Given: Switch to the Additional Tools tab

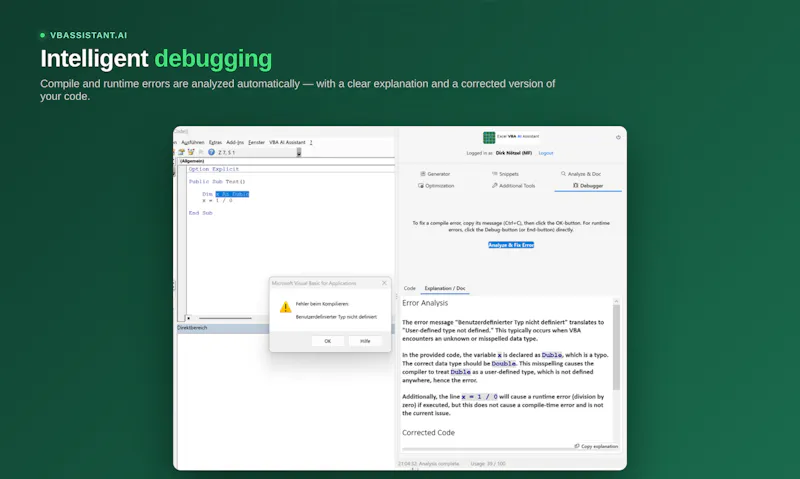Looking at the screenshot, I should [514, 186].
